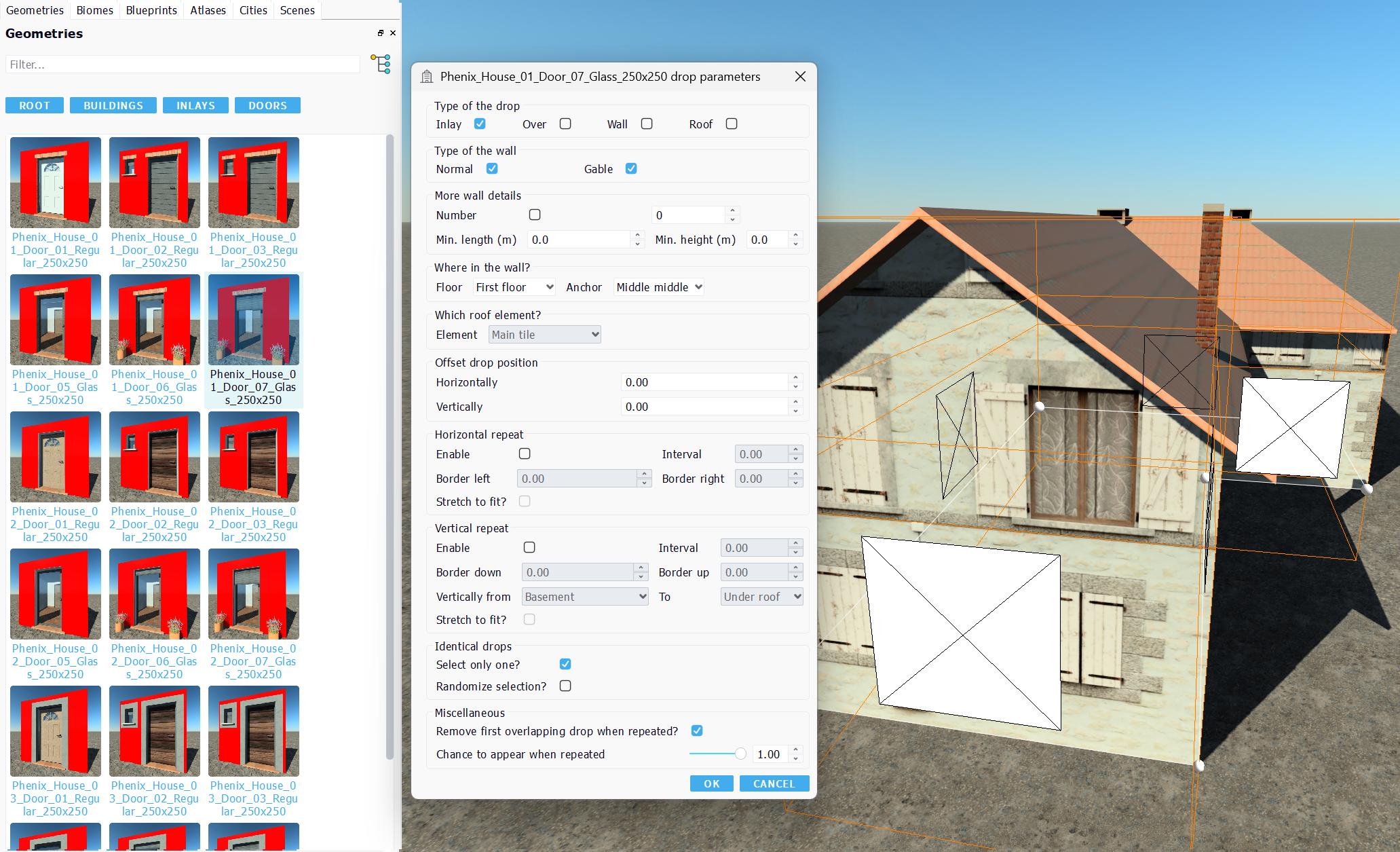Enable Horizontal repeat checkbox
This screenshot has width=1400, height=852.
tap(525, 453)
